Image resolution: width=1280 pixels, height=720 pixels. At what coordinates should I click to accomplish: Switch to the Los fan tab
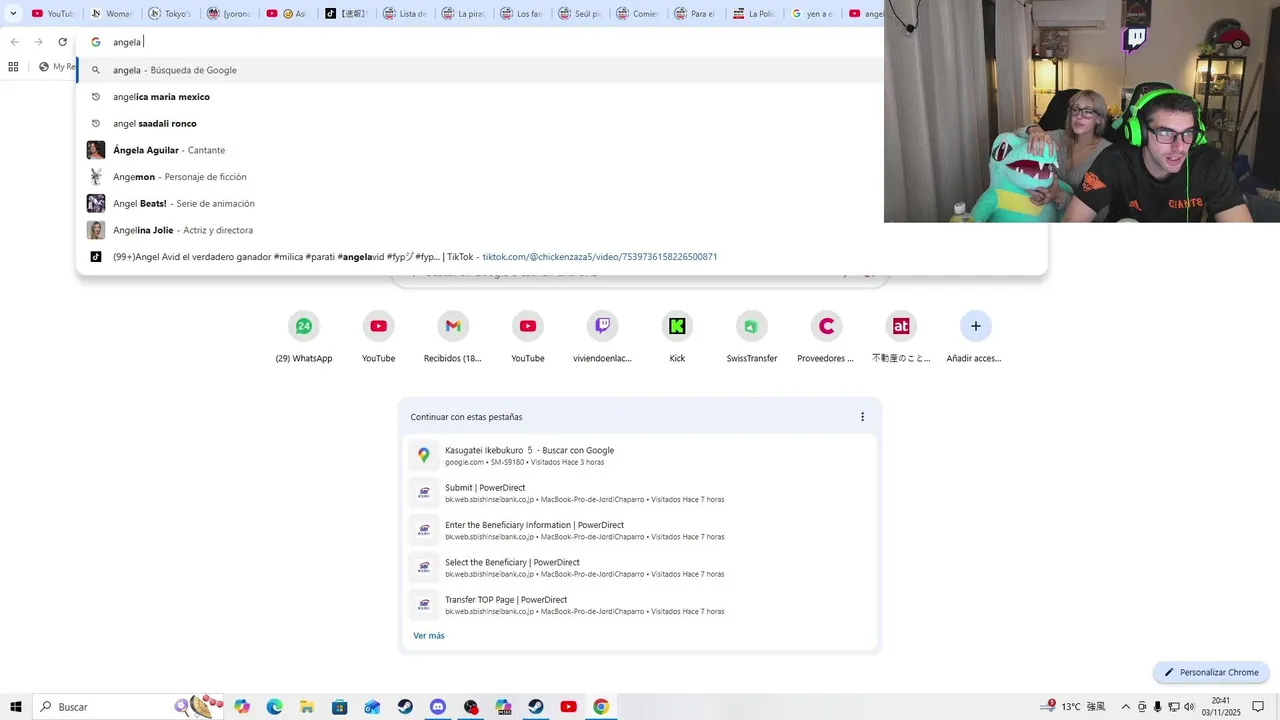(521, 14)
